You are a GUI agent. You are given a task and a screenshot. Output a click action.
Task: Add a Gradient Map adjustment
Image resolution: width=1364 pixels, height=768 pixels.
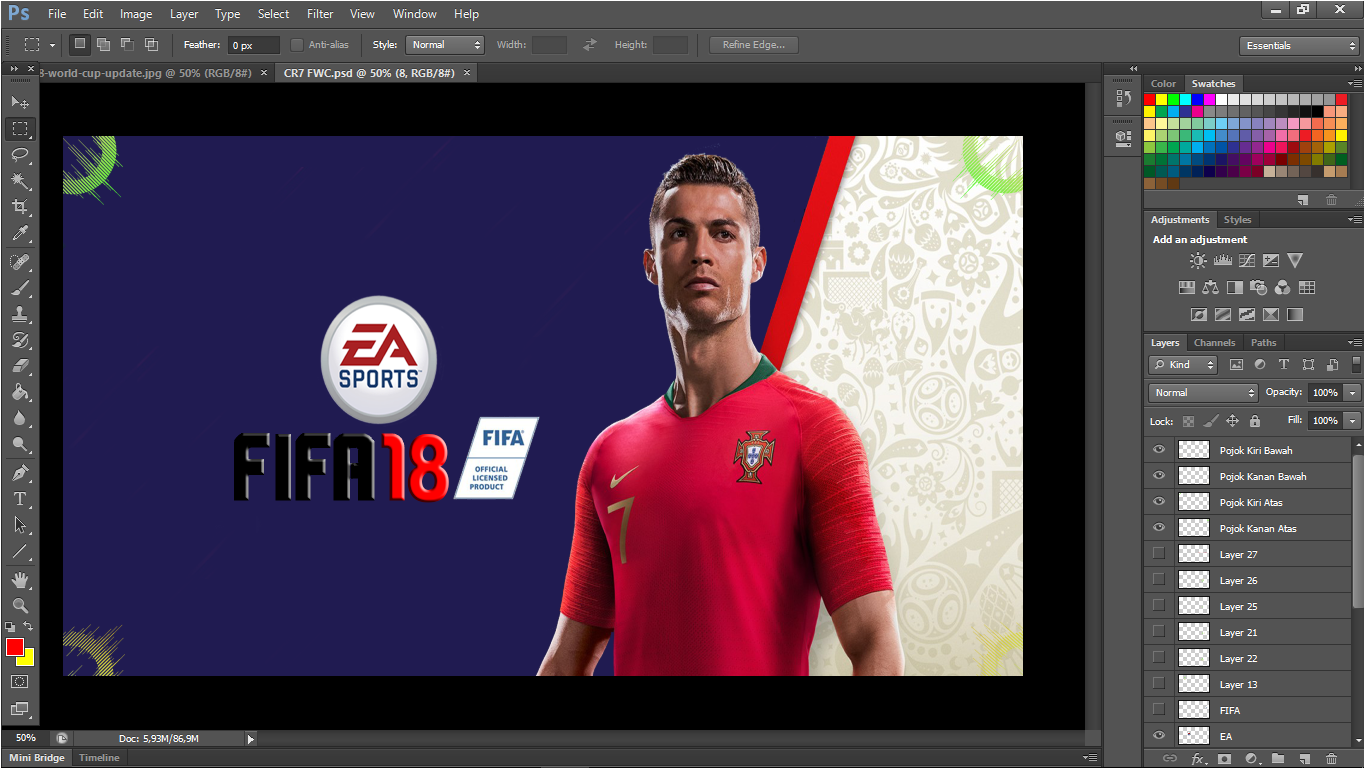point(1295,314)
